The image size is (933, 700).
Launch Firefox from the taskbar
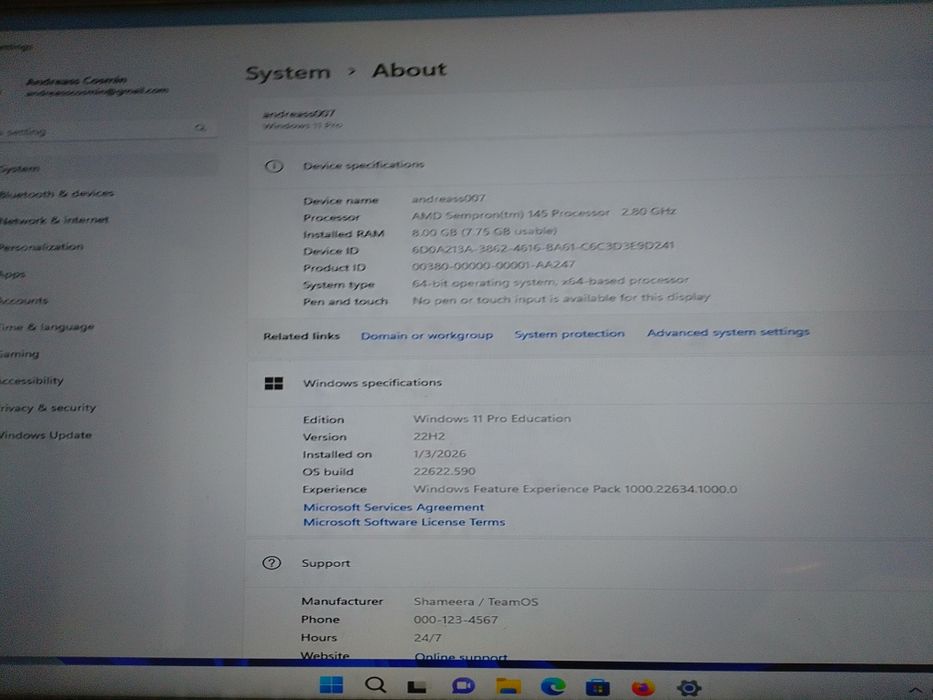(x=643, y=688)
